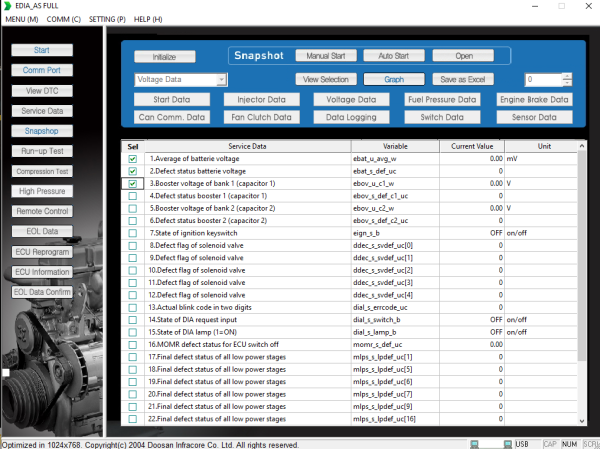Click variable dial_s_errcode_uc cell

tap(395, 307)
